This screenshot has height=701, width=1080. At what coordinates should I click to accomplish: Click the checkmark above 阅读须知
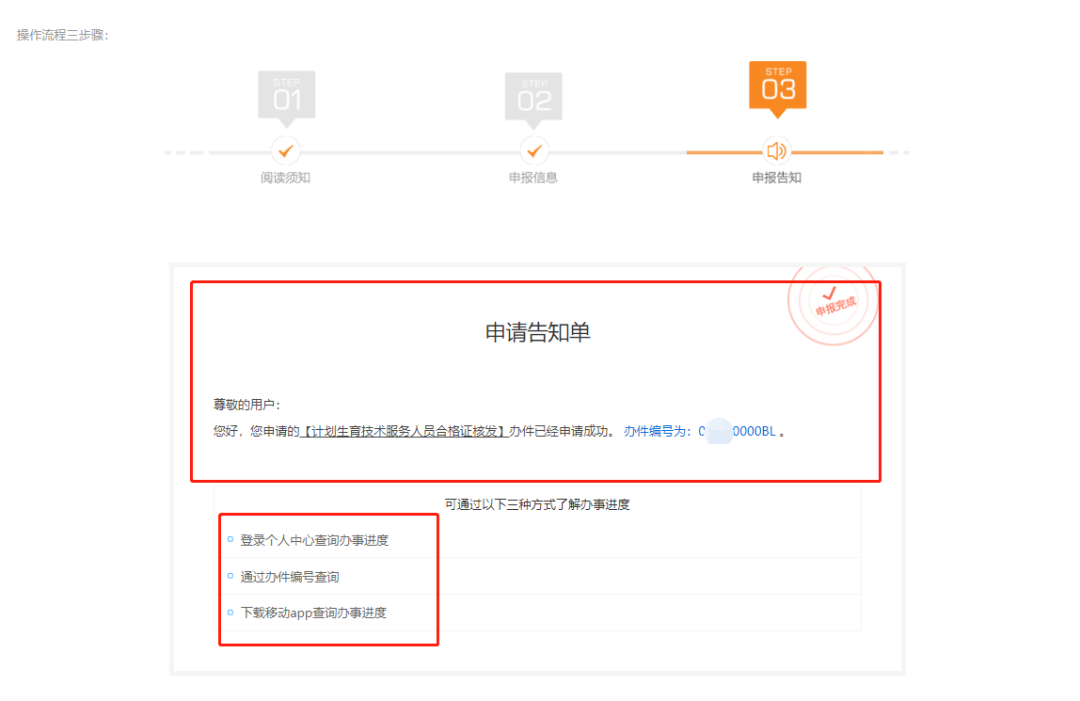pos(287,152)
